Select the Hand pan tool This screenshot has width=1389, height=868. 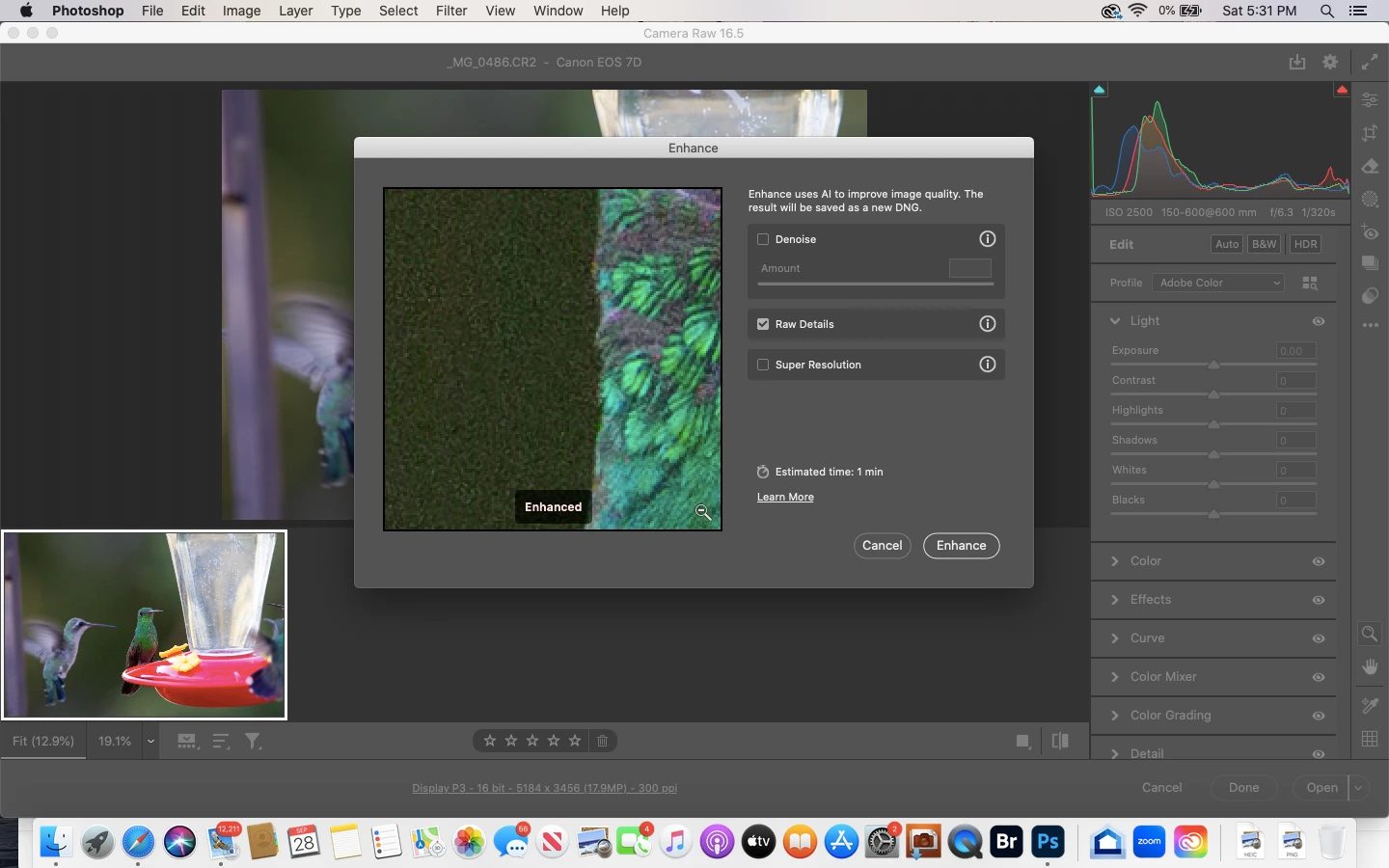point(1370,666)
